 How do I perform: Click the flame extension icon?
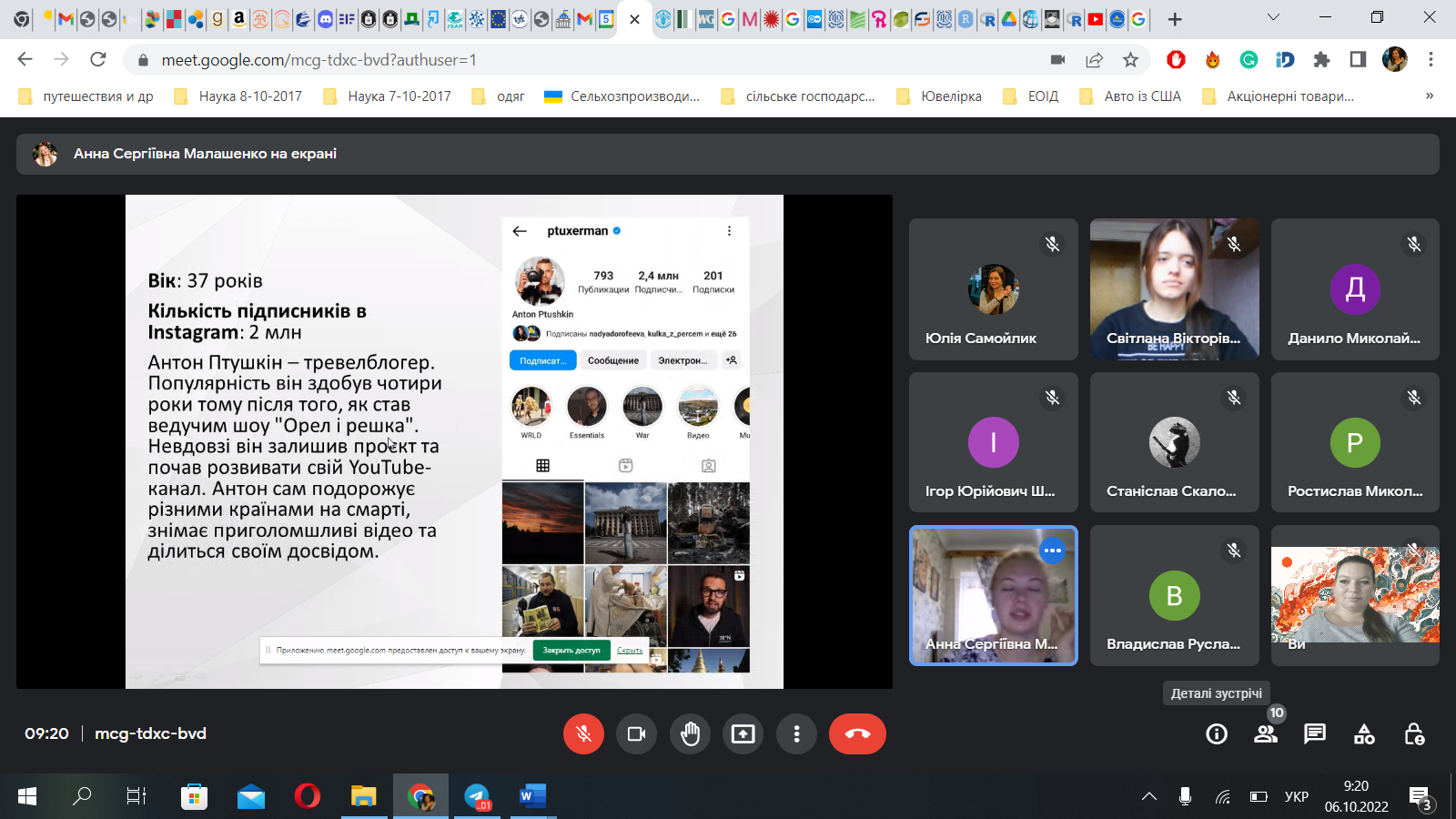tap(1212, 59)
